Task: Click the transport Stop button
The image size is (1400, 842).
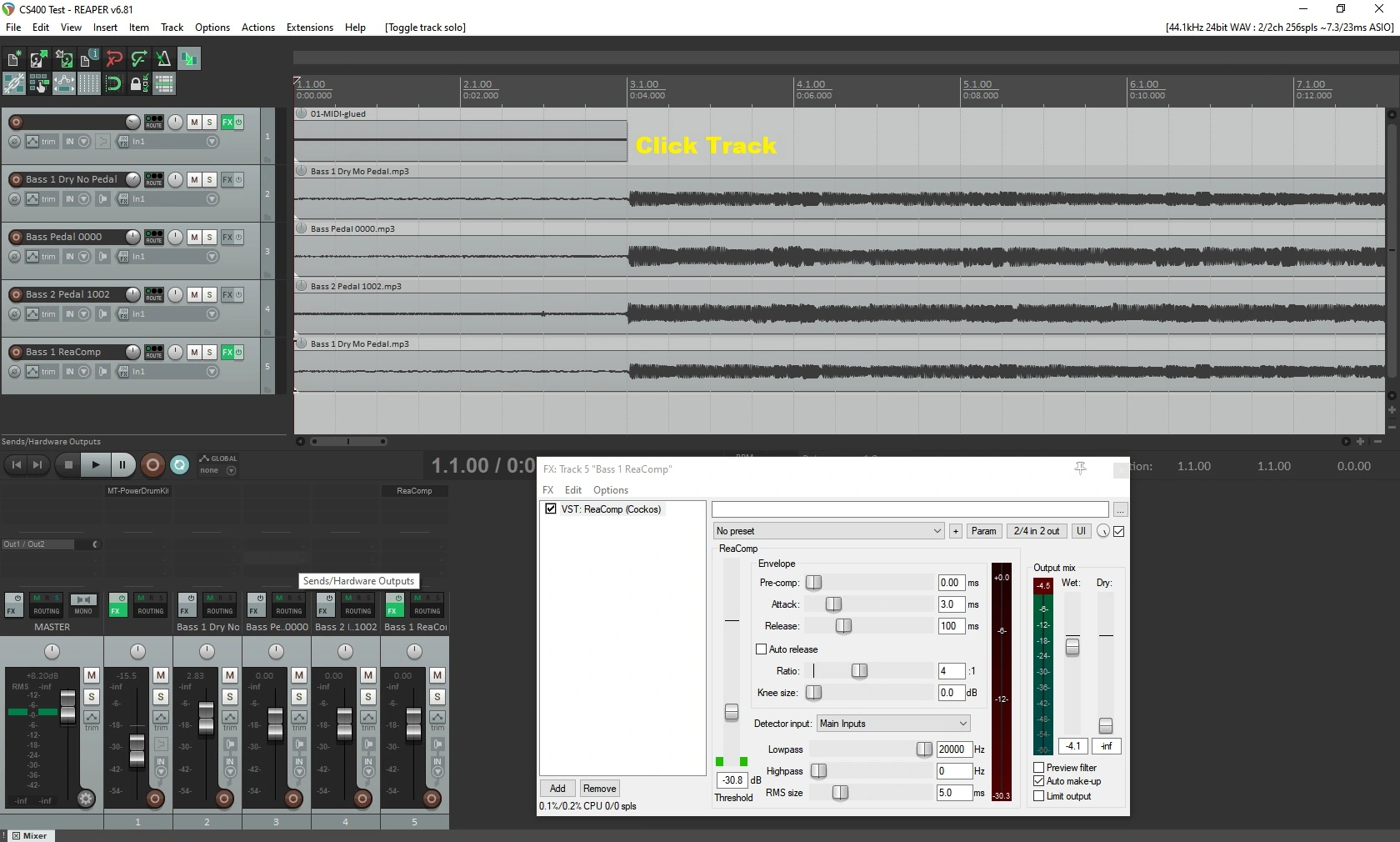Action: coord(68,465)
